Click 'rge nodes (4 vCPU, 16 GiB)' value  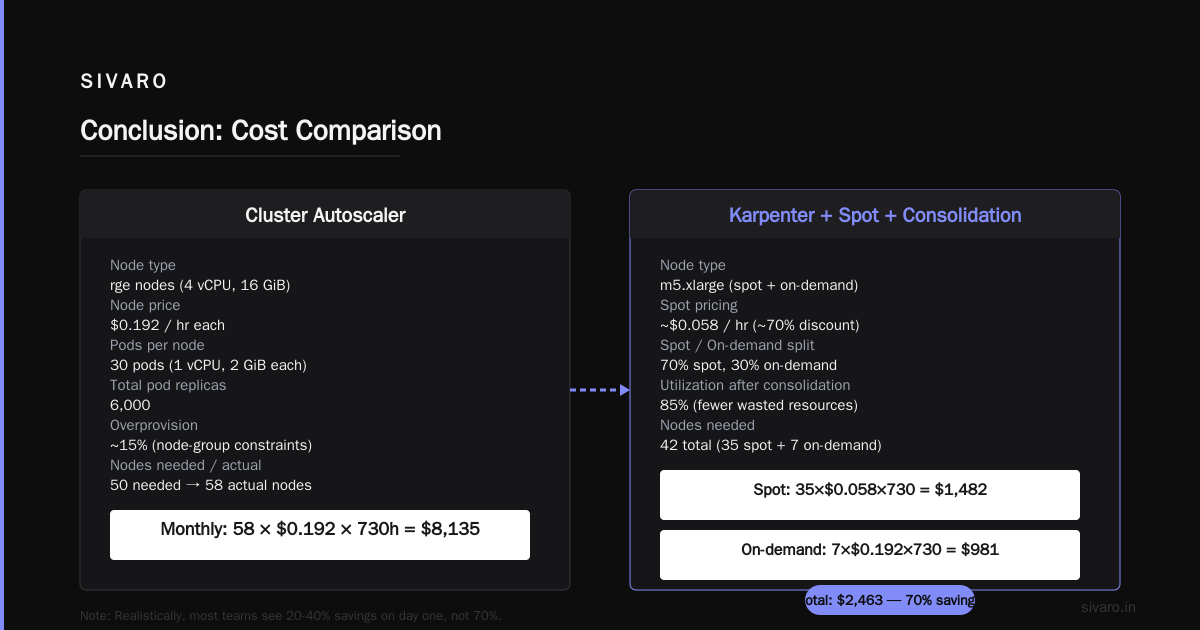click(200, 285)
